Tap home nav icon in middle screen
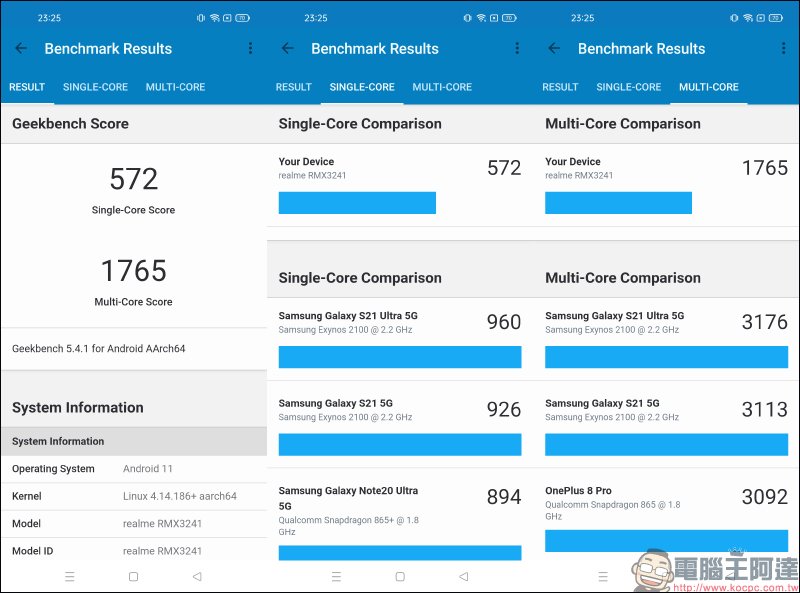This screenshot has height=593, width=800. 400,577
